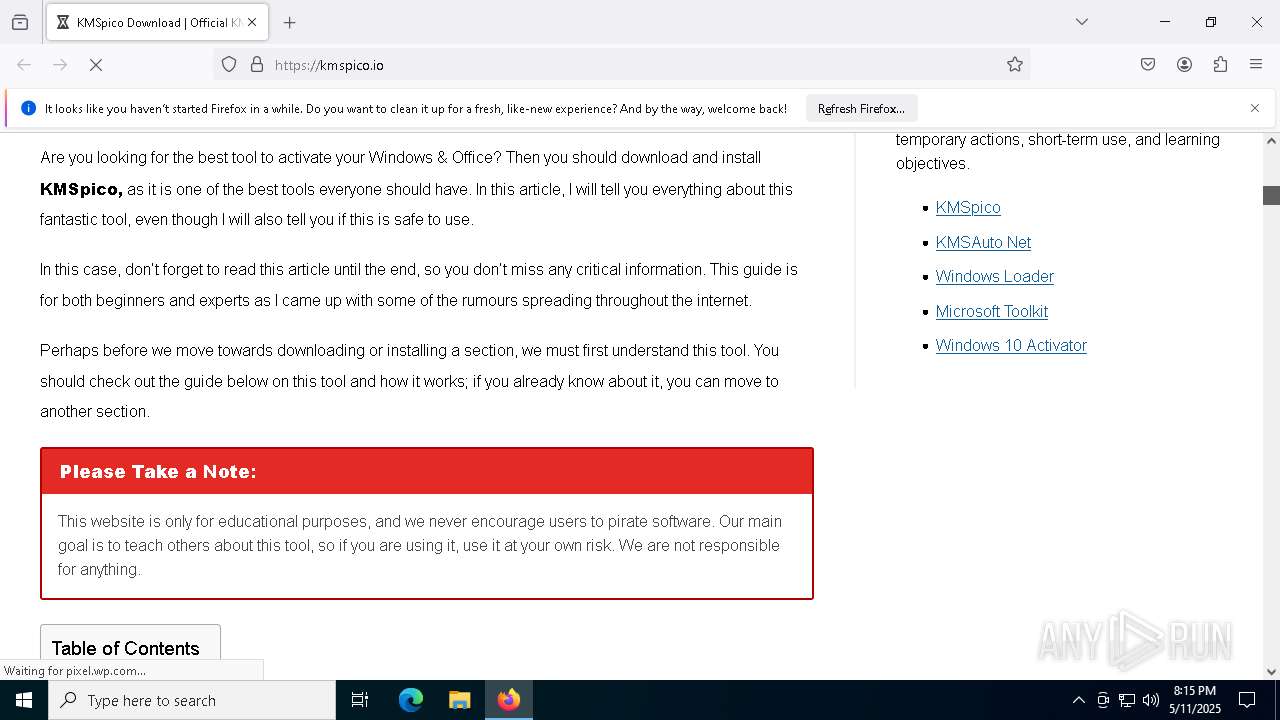Screen dimensions: 1280x720
Task: Open the Firefox account icon
Action: tap(1184, 65)
